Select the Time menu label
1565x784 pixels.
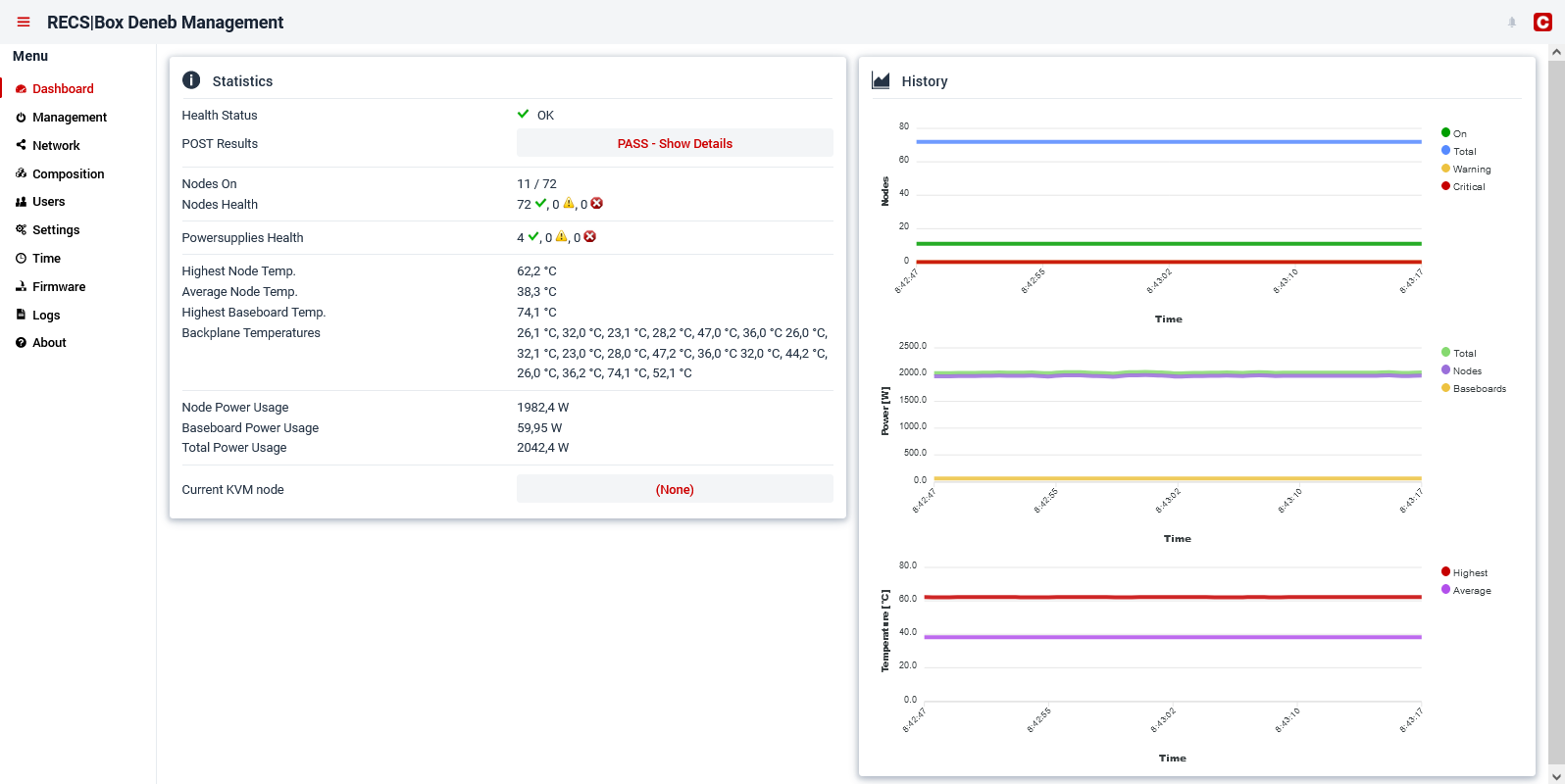(x=46, y=259)
